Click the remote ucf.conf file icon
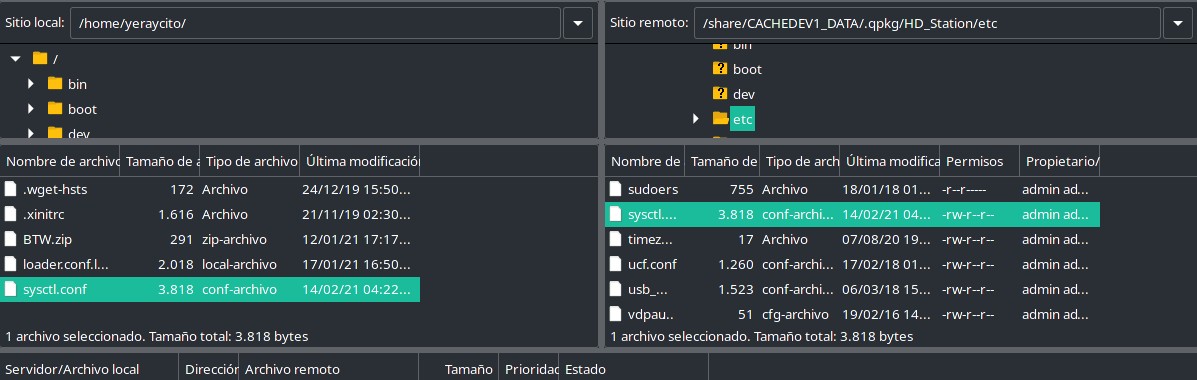This screenshot has width=1197, height=380. tap(615, 265)
